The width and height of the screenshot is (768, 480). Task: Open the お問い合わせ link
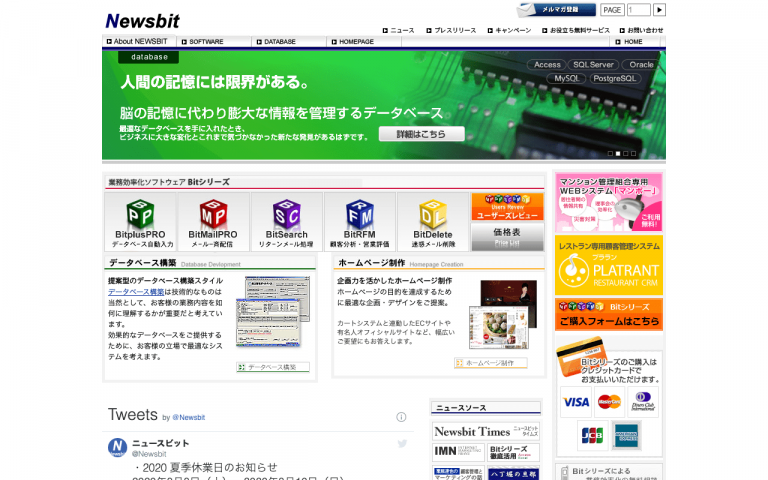tap(642, 30)
